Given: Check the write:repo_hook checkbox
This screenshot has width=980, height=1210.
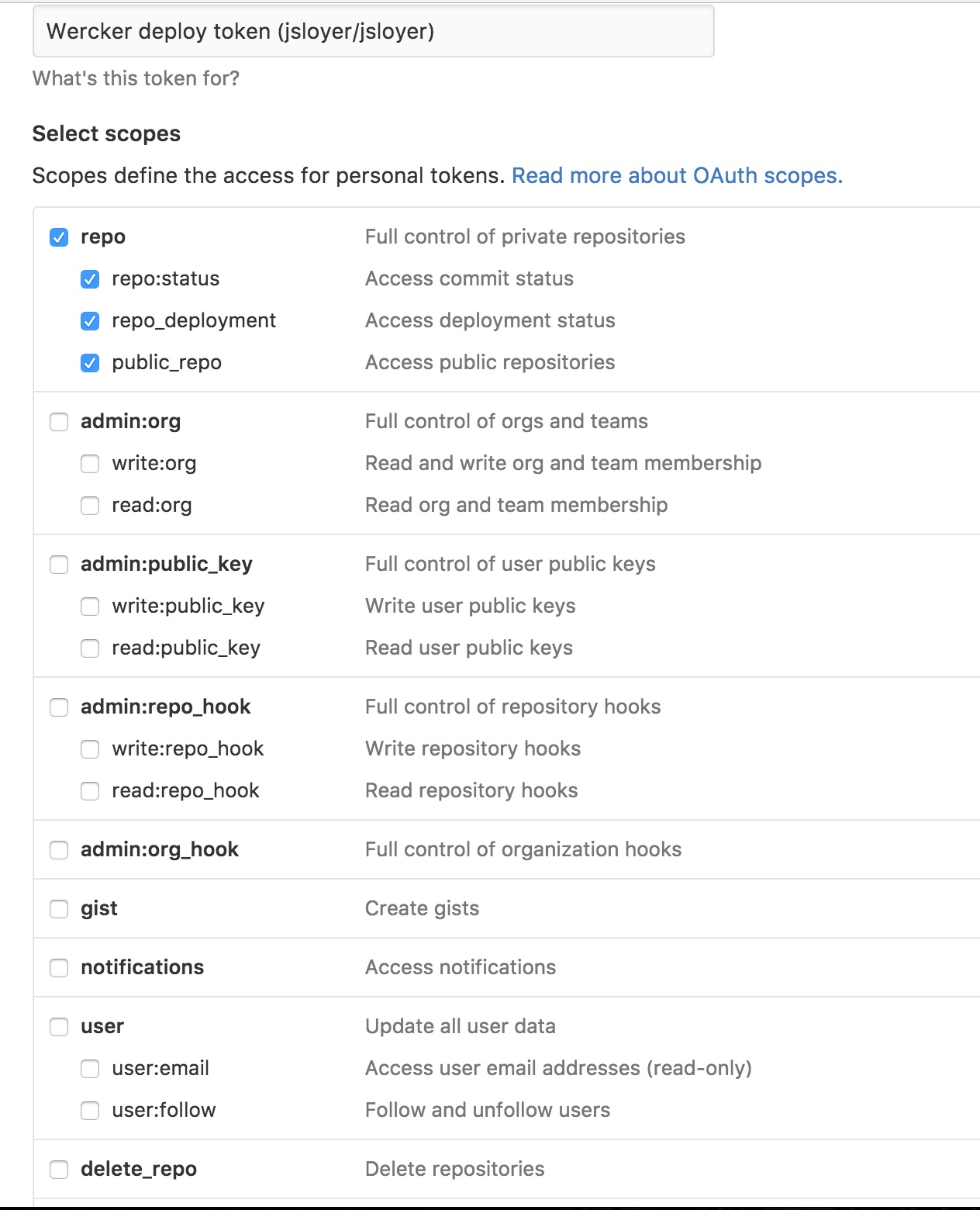Looking at the screenshot, I should click(89, 748).
